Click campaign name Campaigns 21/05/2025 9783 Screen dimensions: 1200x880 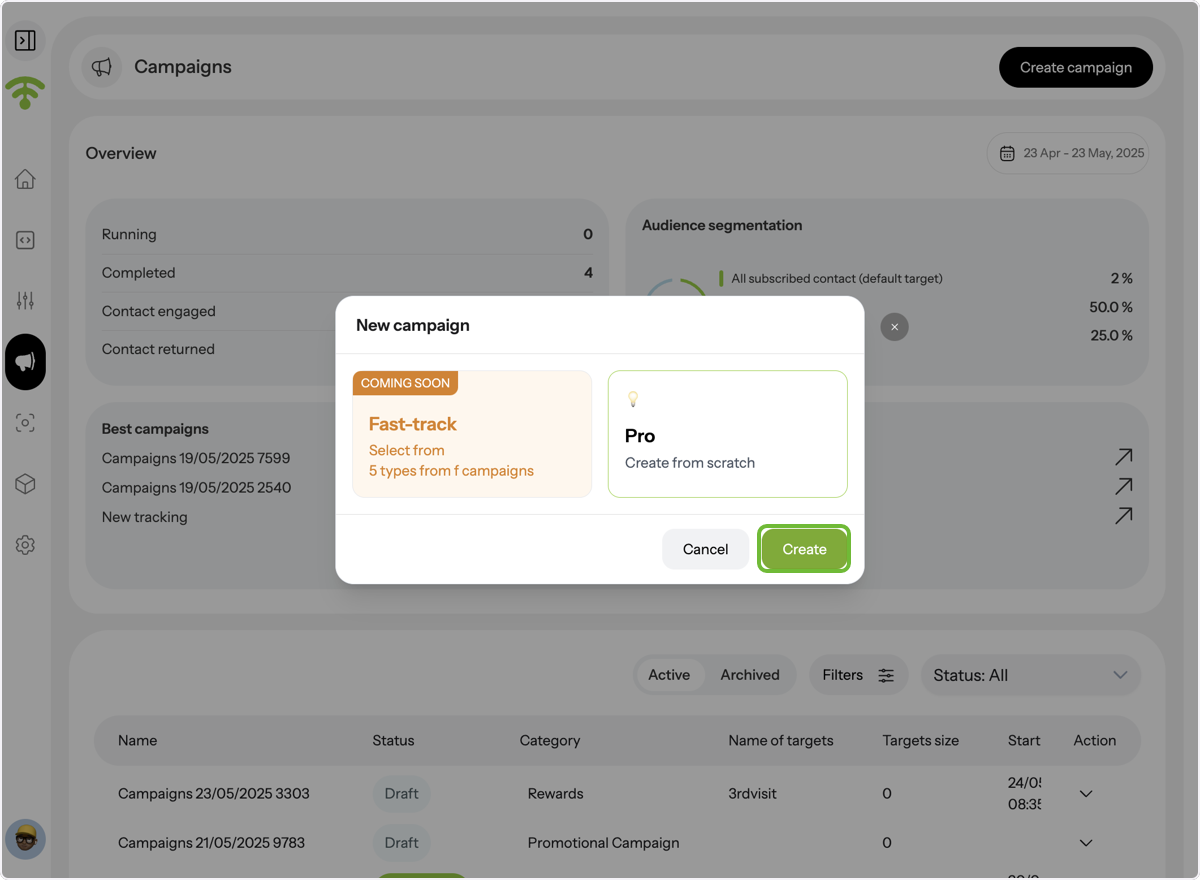(x=212, y=843)
